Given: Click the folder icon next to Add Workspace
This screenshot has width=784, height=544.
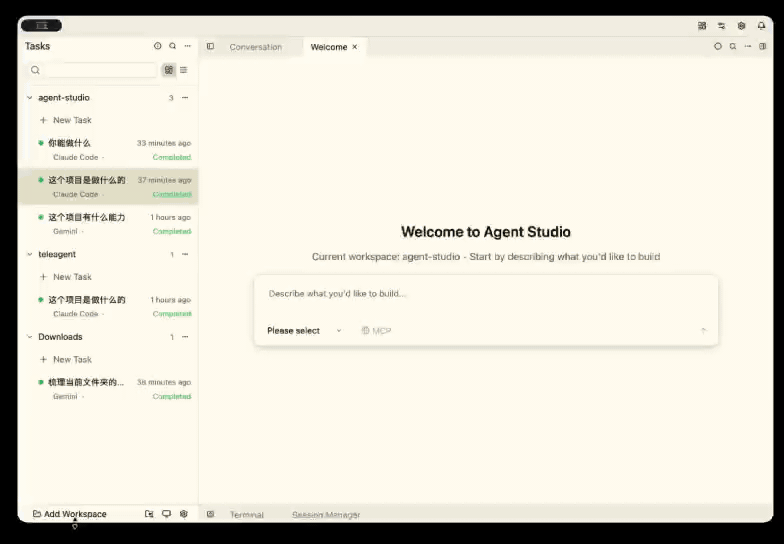Looking at the screenshot, I should tap(149, 514).
